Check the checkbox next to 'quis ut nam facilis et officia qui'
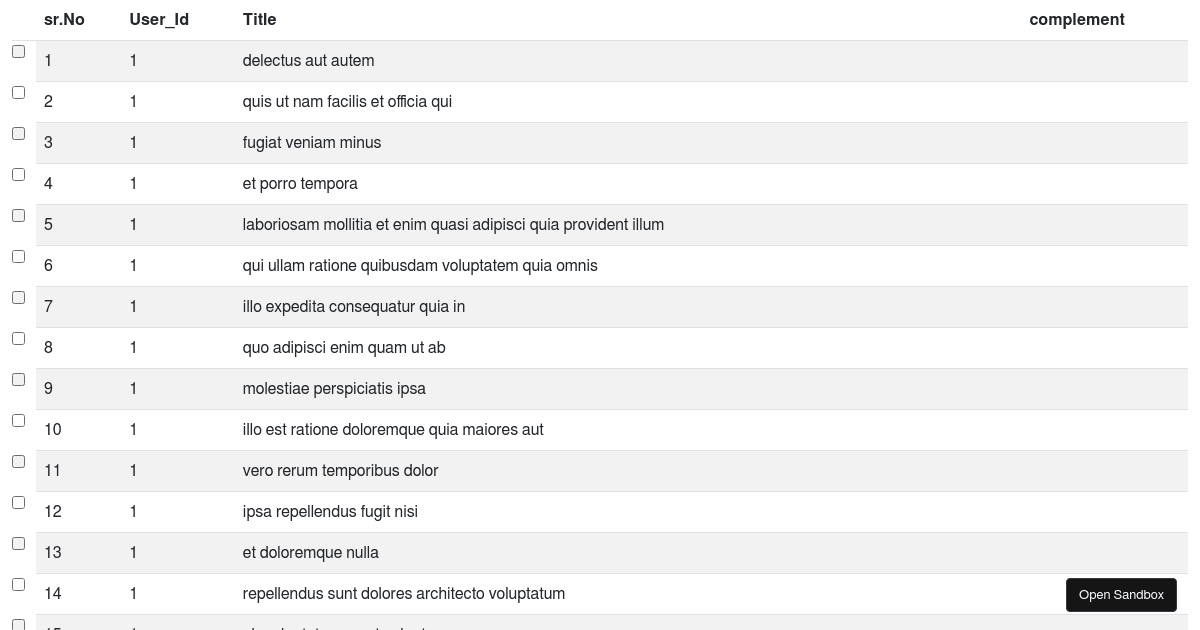Viewport: 1200px width, 630px height. (18, 92)
